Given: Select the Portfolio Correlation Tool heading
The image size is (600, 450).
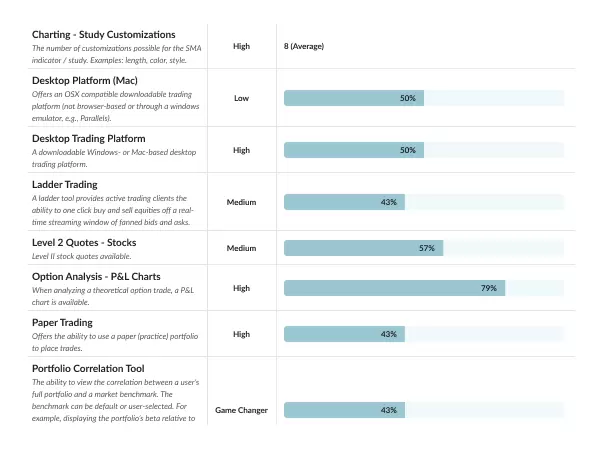Looking at the screenshot, I should coord(95,369).
